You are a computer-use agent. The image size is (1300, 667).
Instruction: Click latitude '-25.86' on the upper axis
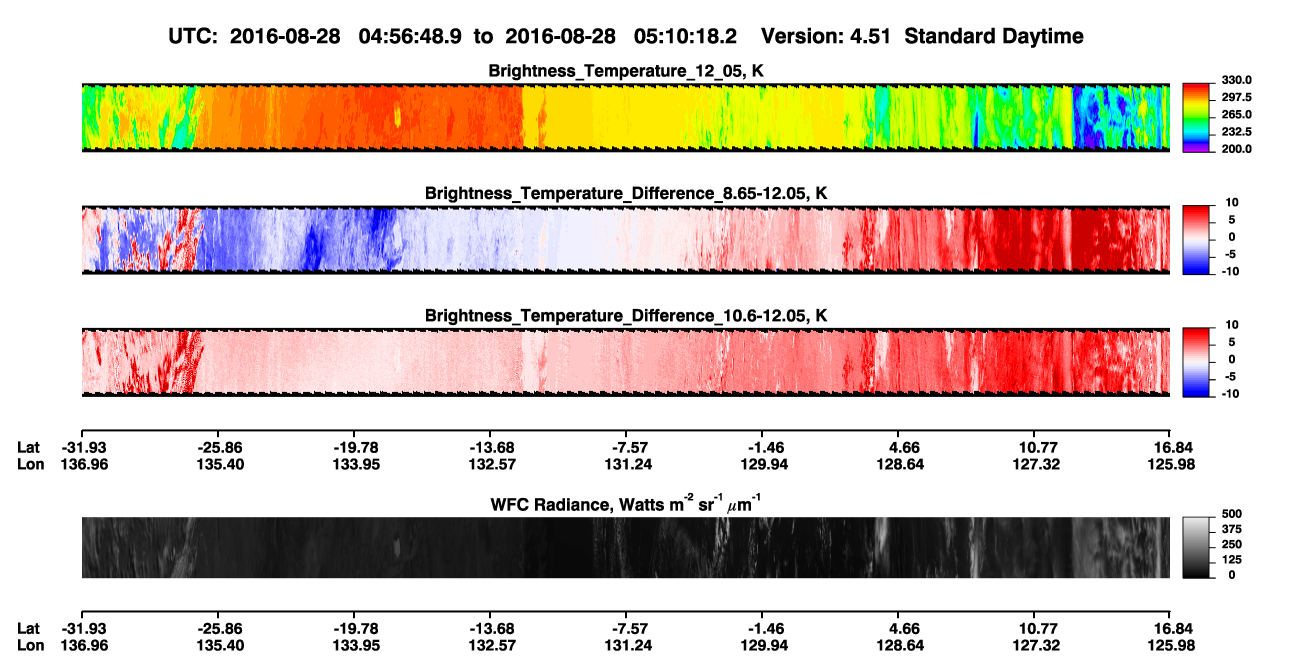point(218,447)
